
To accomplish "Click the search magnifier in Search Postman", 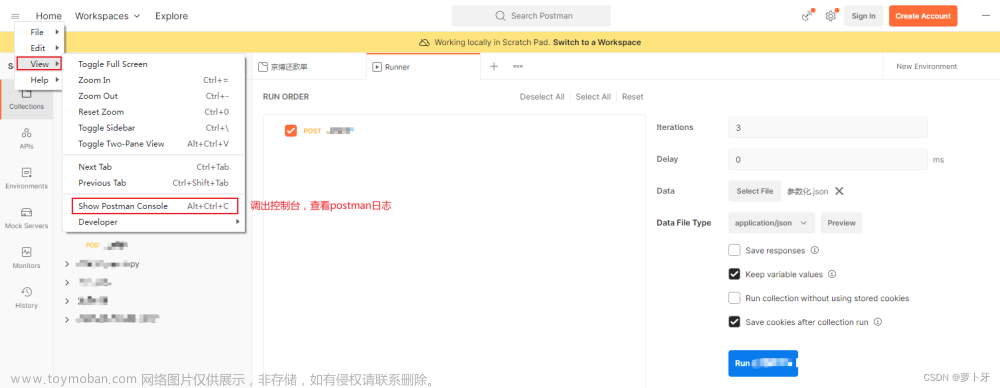I will point(501,16).
